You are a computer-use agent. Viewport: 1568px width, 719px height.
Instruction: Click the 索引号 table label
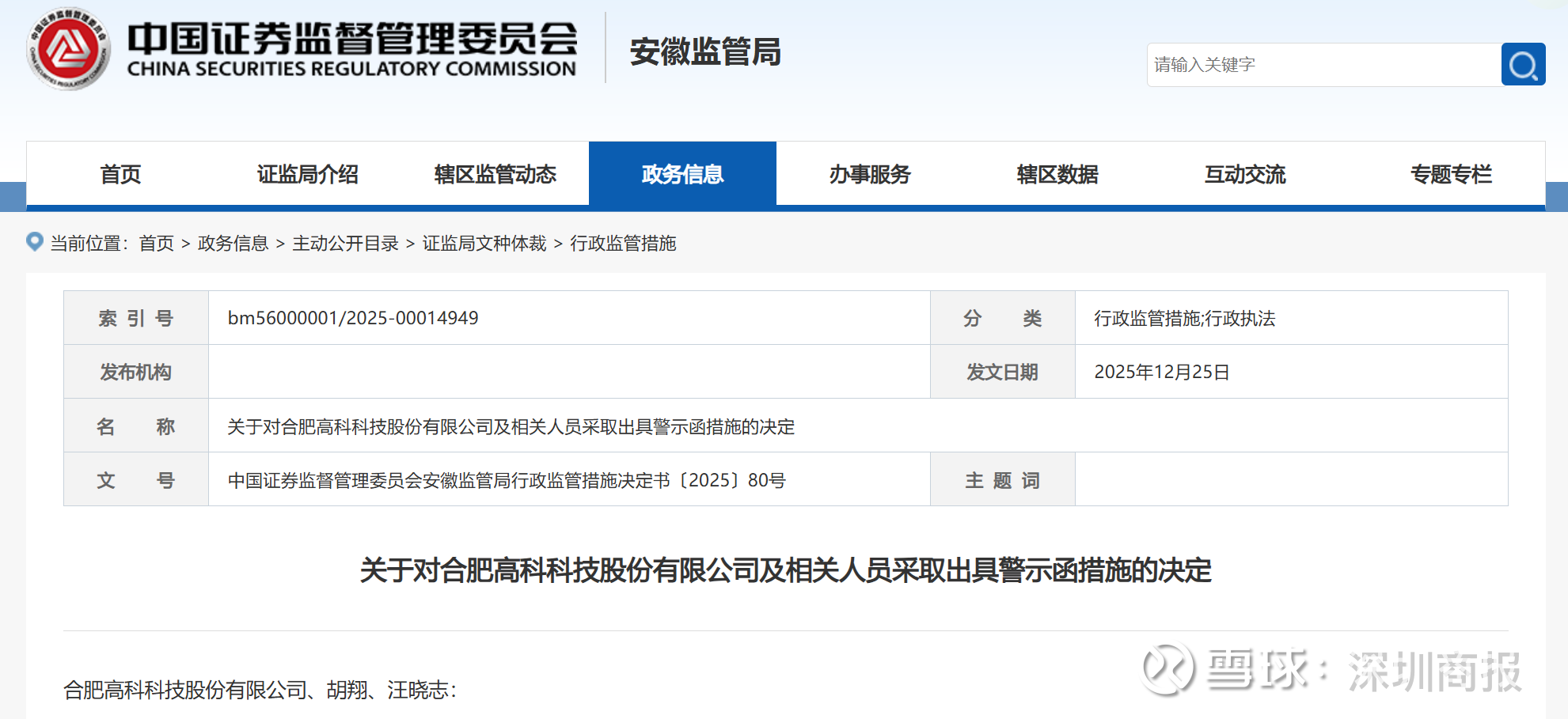click(x=136, y=318)
